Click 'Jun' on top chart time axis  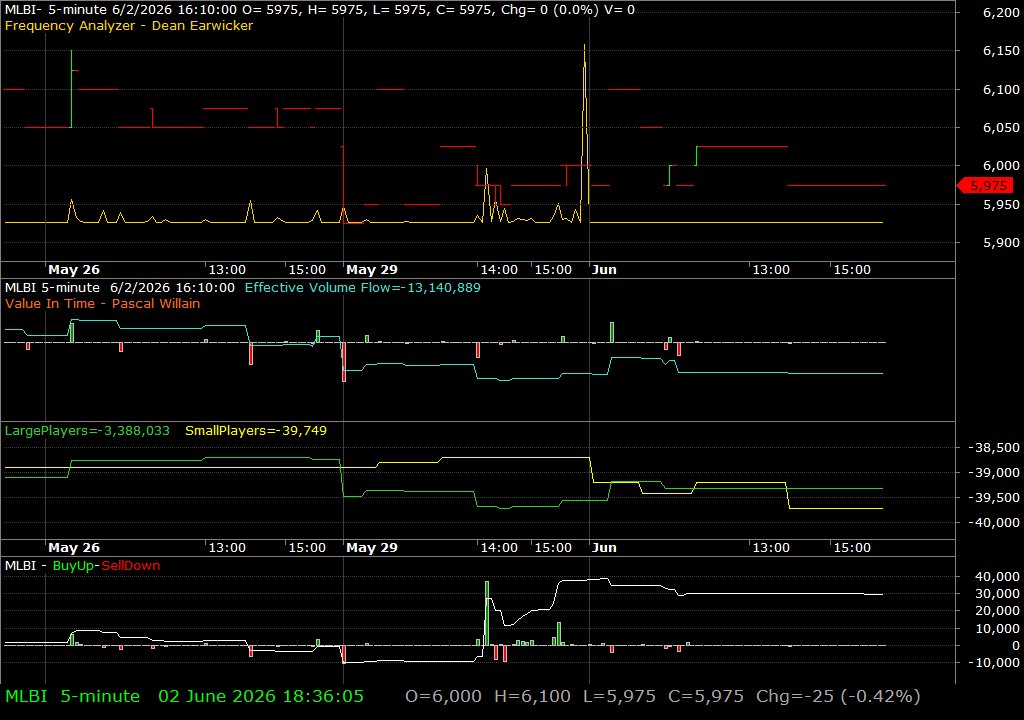click(x=604, y=270)
